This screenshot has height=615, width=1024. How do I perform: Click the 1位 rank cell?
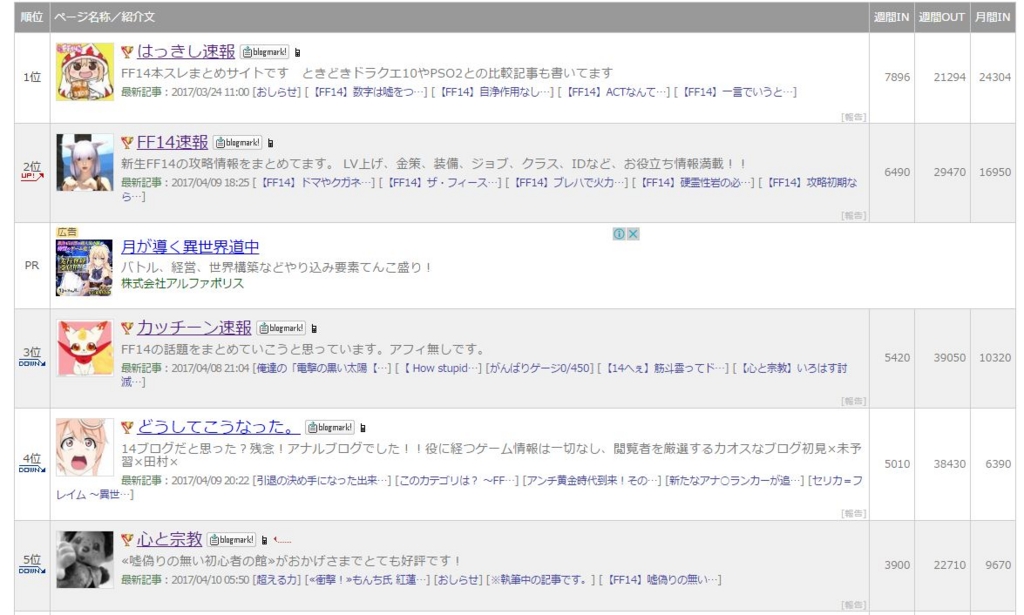tap(32, 77)
